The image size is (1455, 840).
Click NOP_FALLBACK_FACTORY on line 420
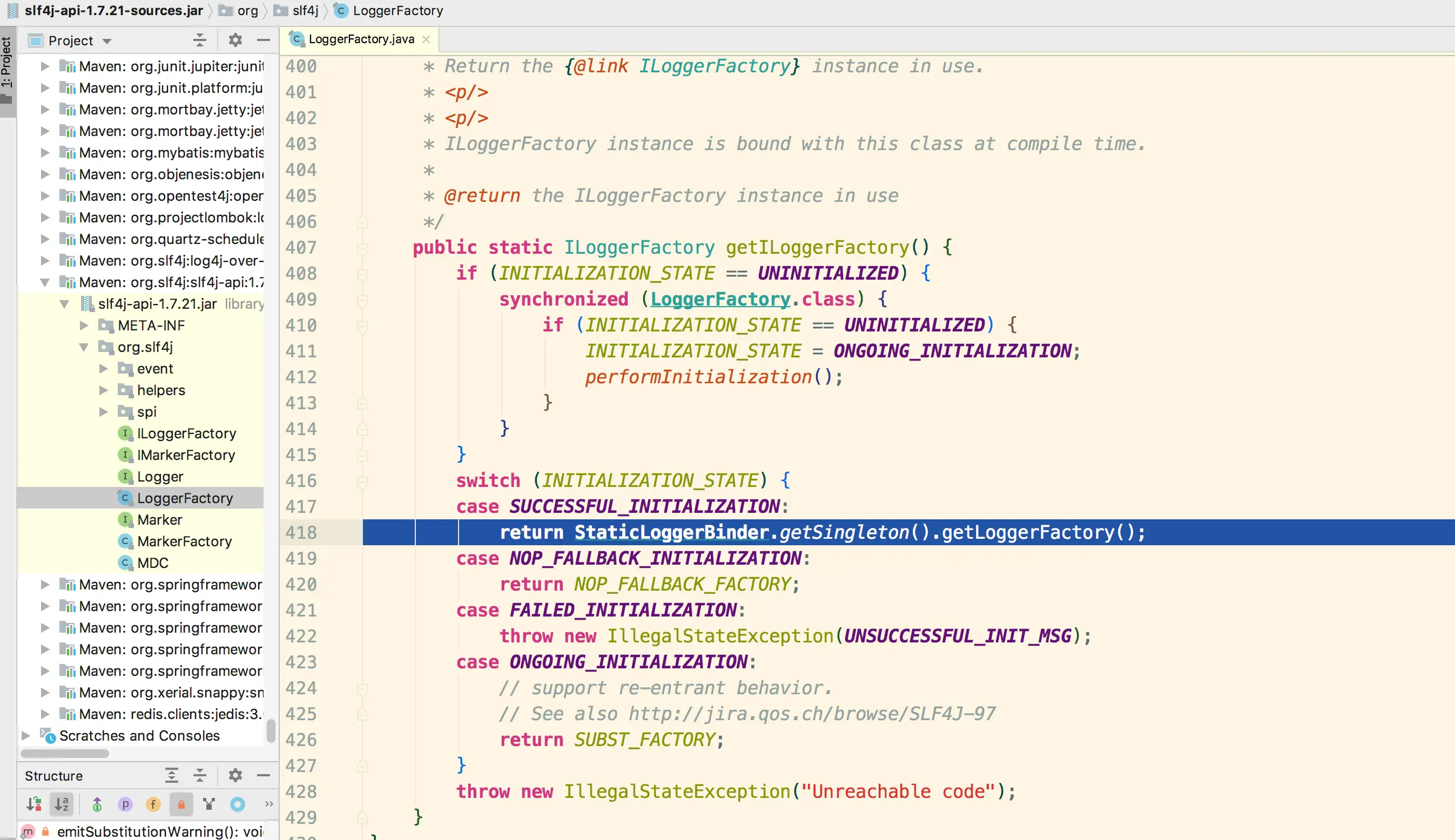coord(682,585)
